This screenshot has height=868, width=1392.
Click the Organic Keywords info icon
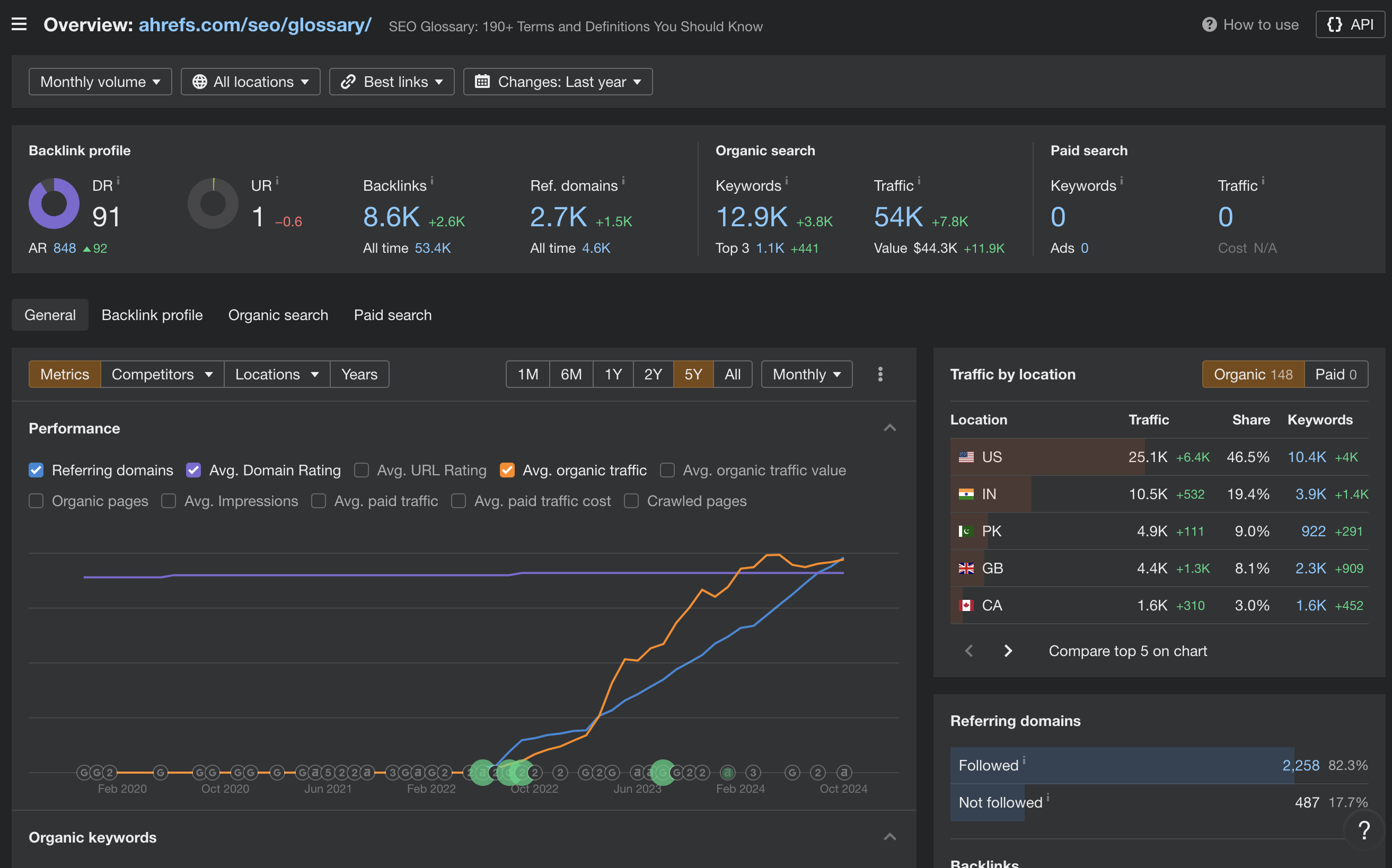coord(787,181)
